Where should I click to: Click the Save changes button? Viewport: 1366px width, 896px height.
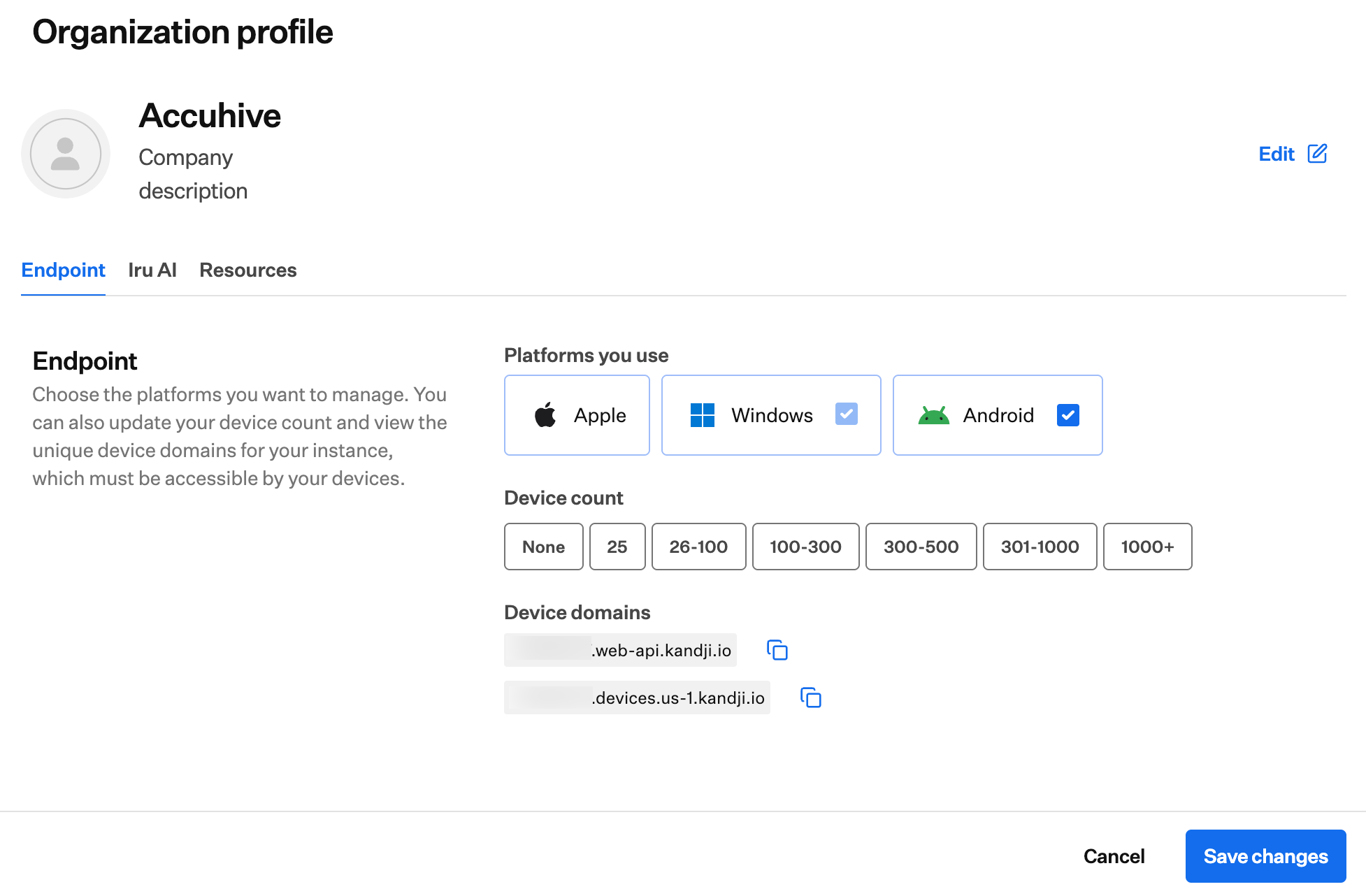1265,855
